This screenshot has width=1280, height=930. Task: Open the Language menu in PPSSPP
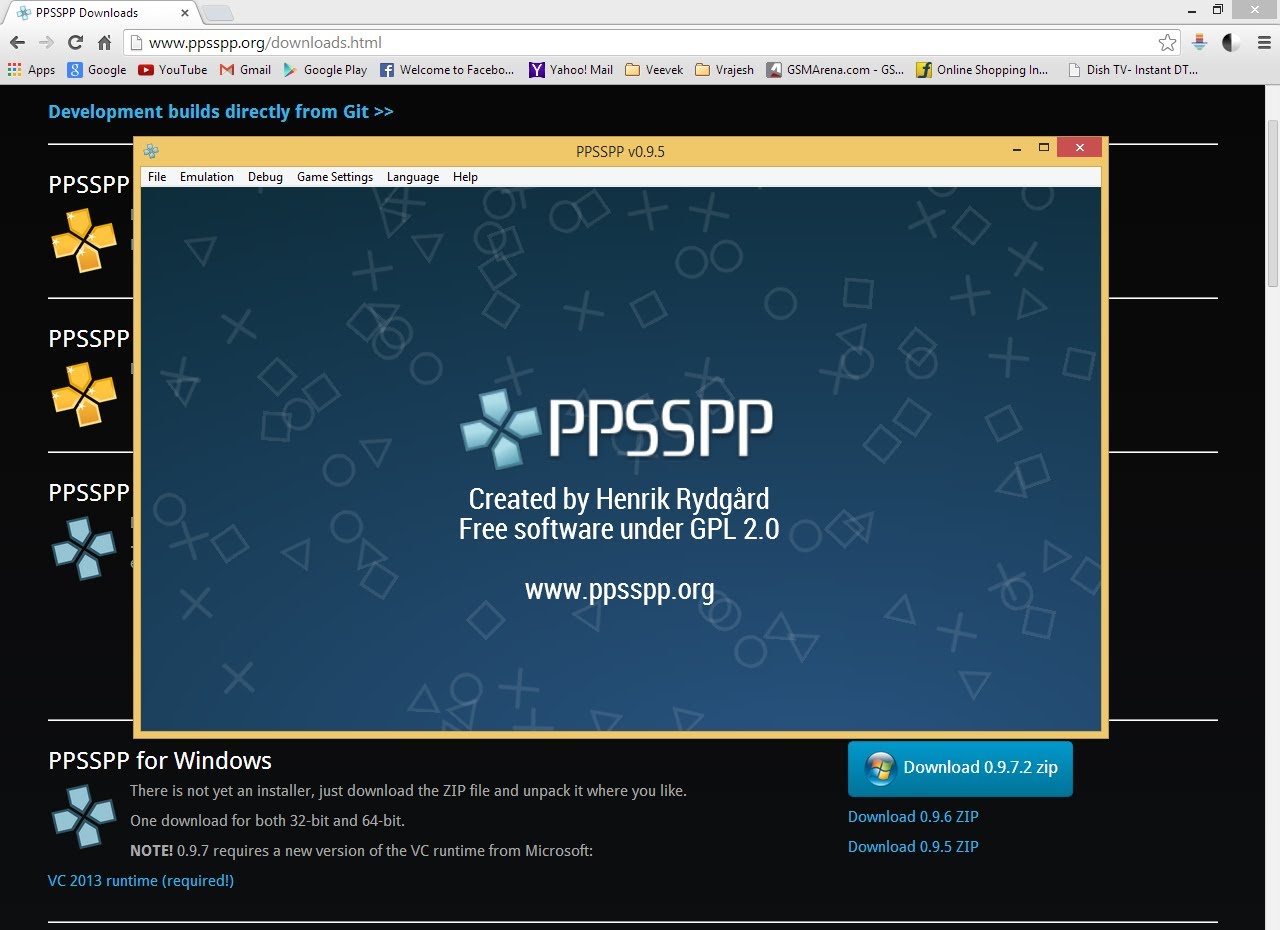pos(413,177)
